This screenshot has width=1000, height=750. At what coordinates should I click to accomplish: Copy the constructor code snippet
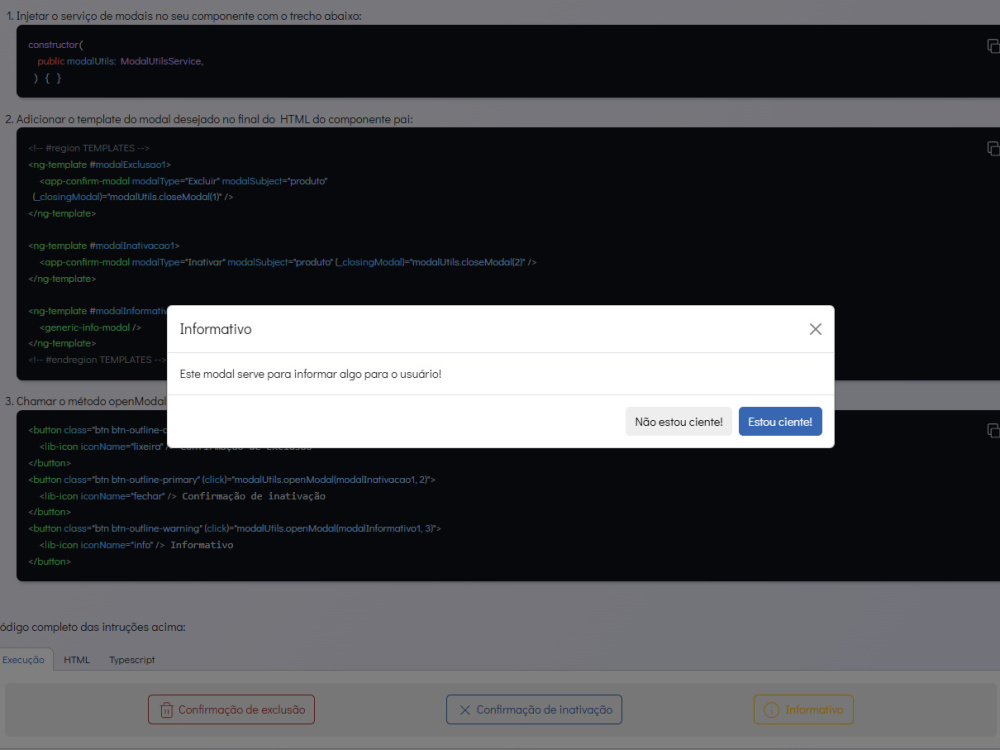[993, 46]
